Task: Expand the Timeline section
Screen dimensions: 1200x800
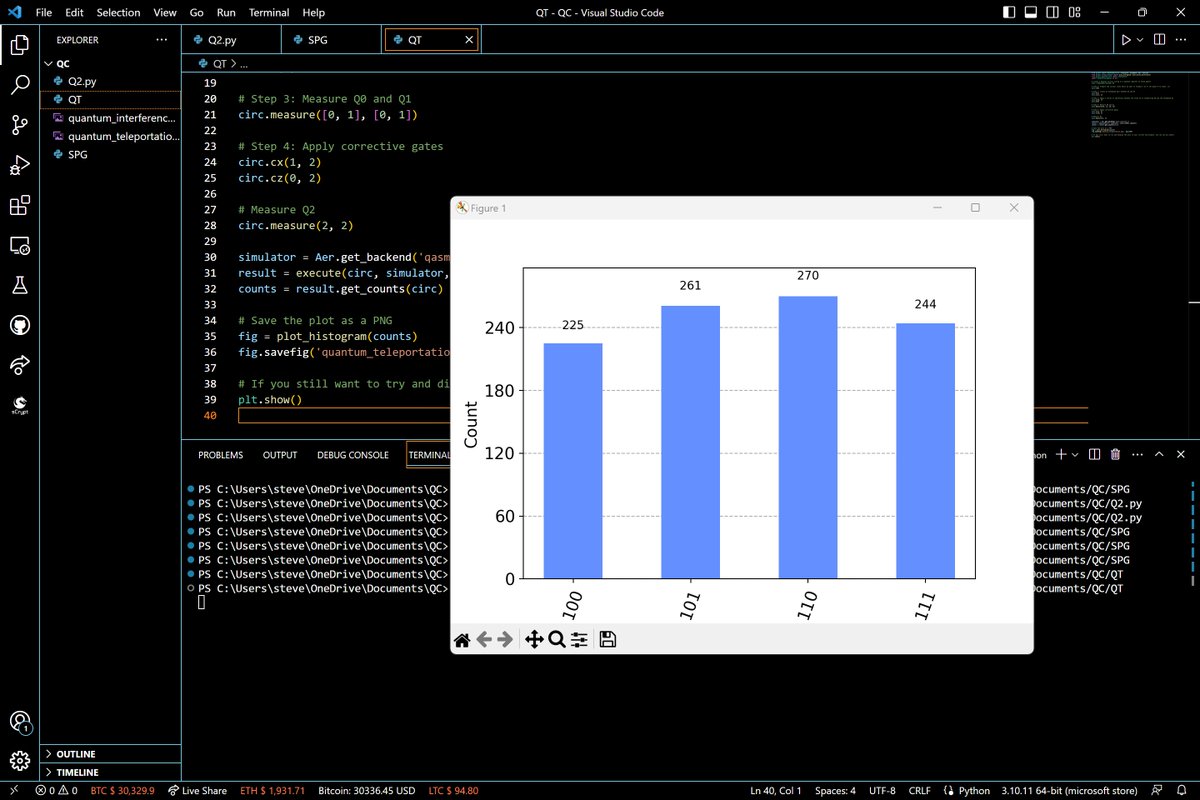Action: 77,773
